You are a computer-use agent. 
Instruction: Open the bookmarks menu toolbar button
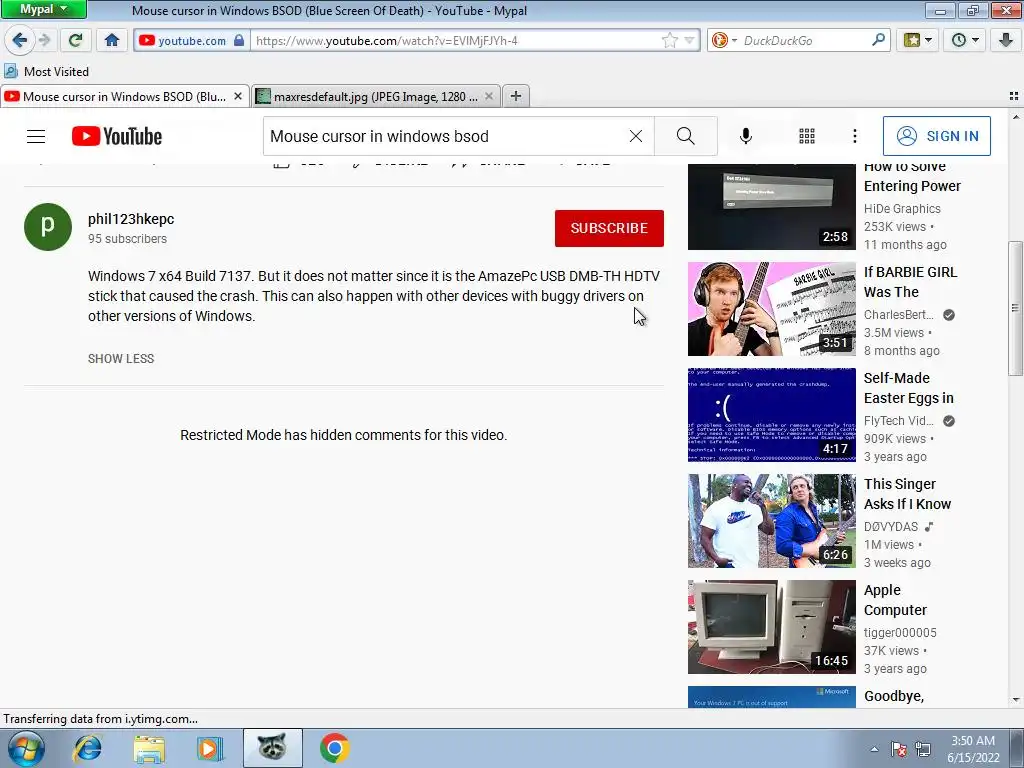click(917, 40)
